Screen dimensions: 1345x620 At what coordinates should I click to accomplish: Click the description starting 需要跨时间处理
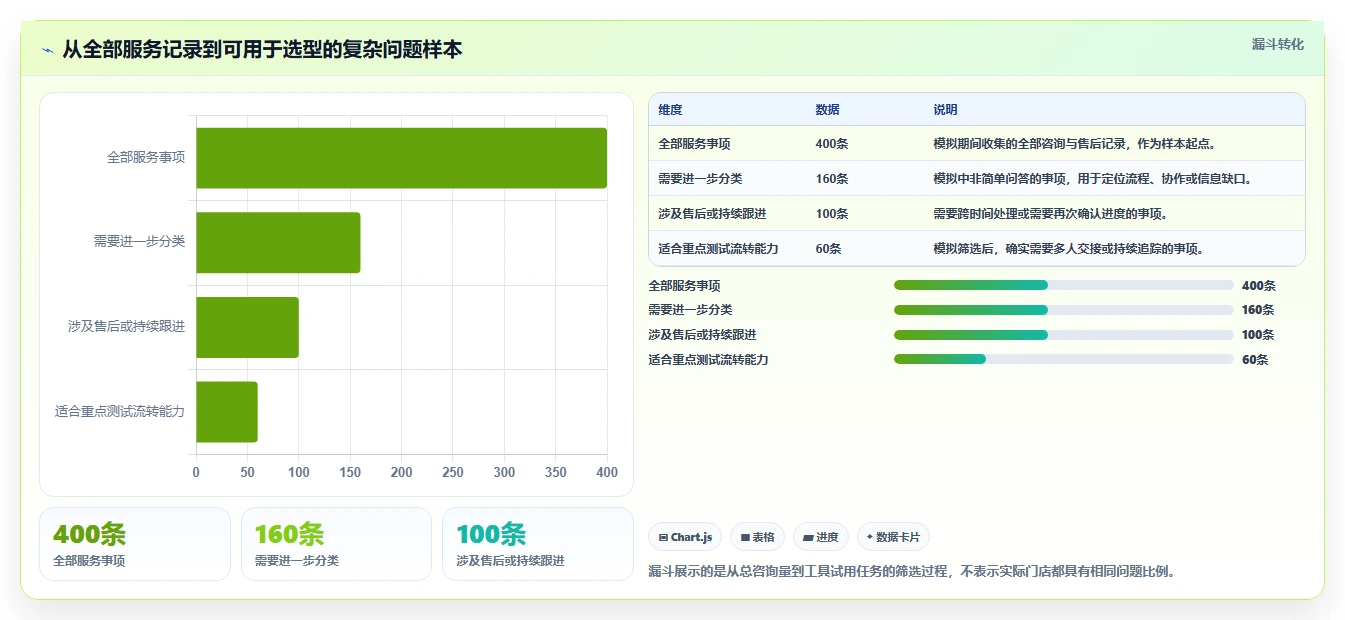[1050, 214]
